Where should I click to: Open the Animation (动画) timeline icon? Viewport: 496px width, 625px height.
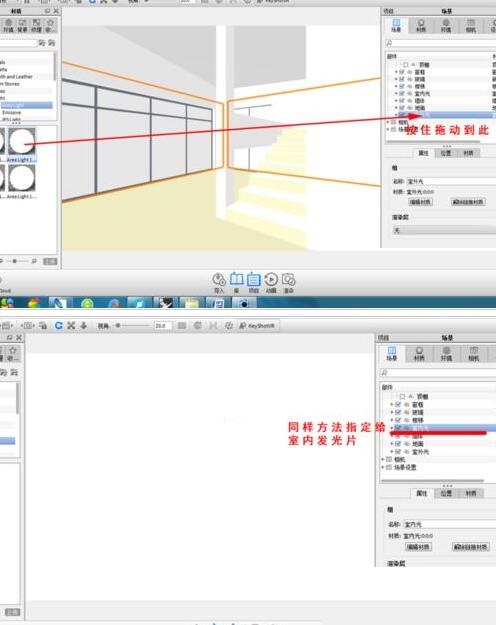(x=271, y=283)
